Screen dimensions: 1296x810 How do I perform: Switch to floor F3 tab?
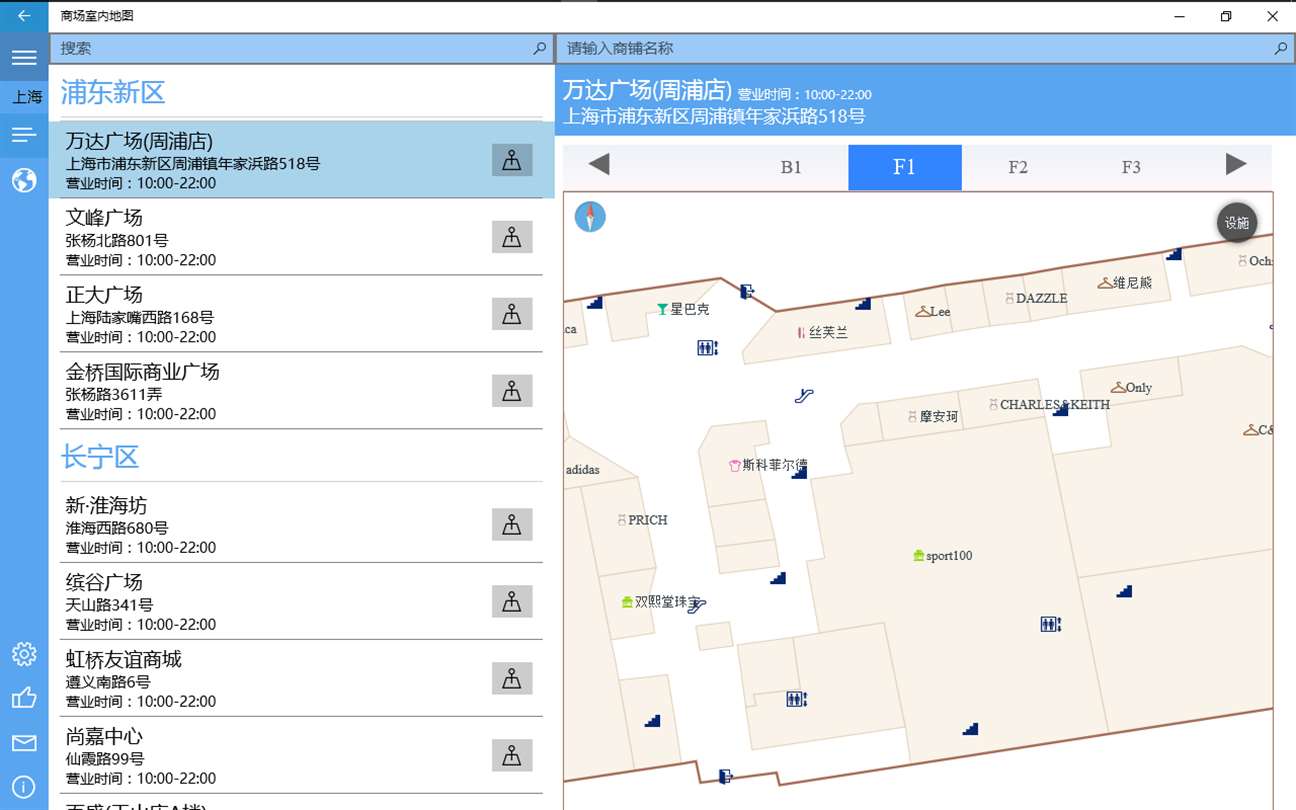pyautogui.click(x=1131, y=167)
